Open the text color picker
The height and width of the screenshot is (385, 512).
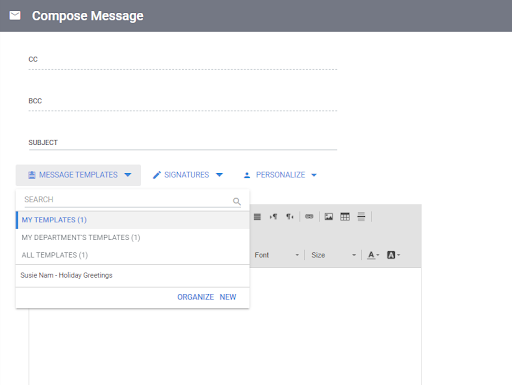click(373, 255)
